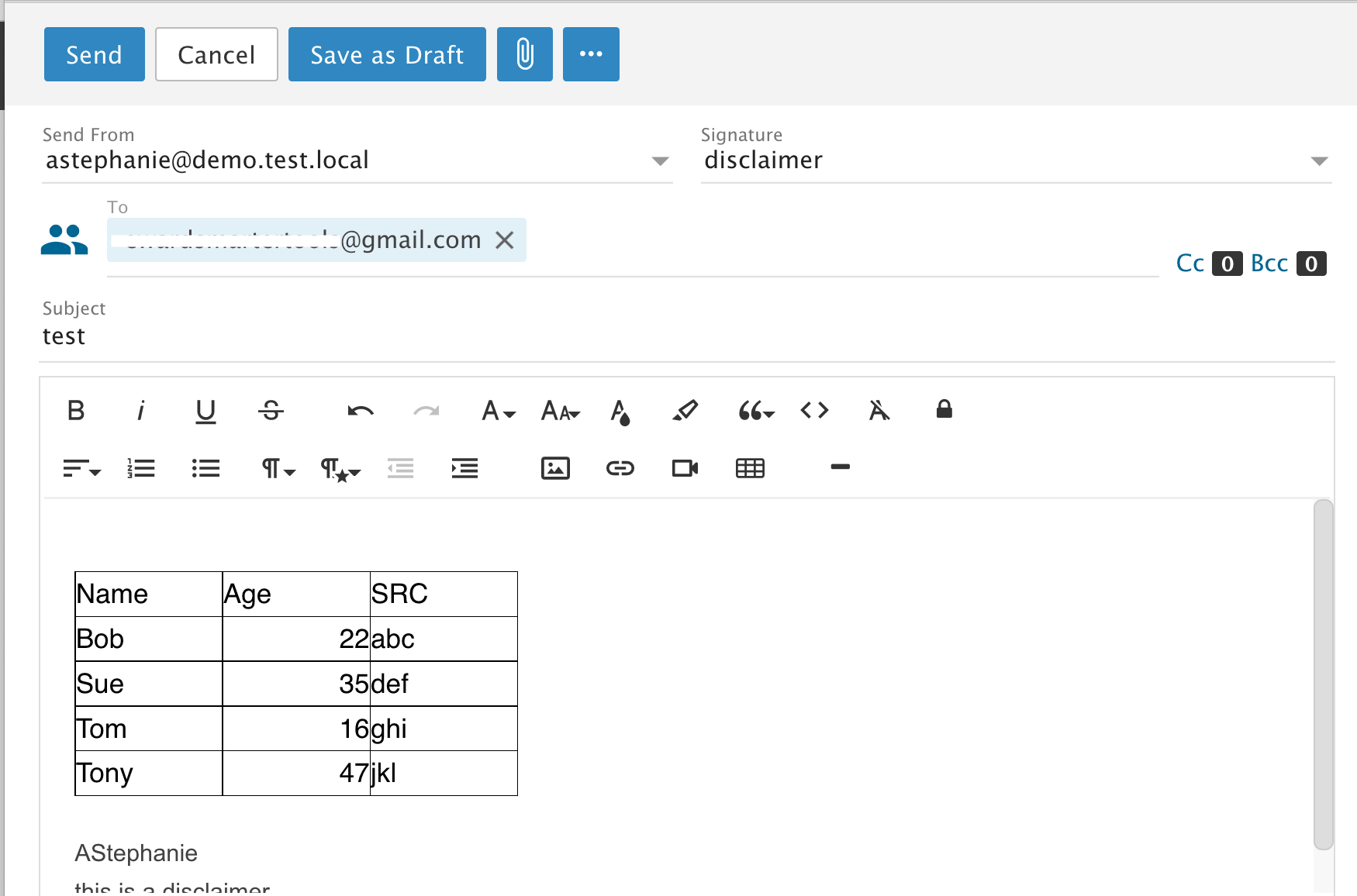Open the paragraph format menu

tap(278, 468)
